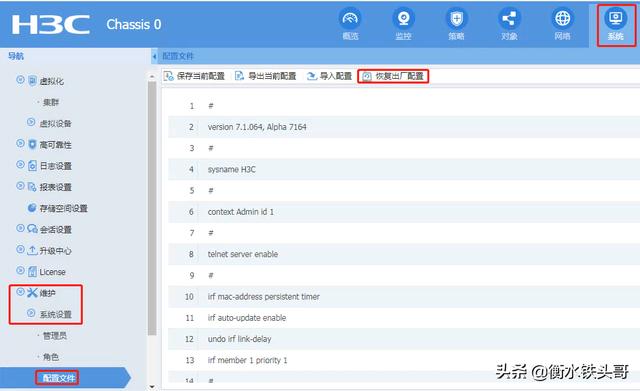Click the sidebar vertical scrollbar thumb
The height and width of the screenshot is (391, 640).
tap(152, 208)
